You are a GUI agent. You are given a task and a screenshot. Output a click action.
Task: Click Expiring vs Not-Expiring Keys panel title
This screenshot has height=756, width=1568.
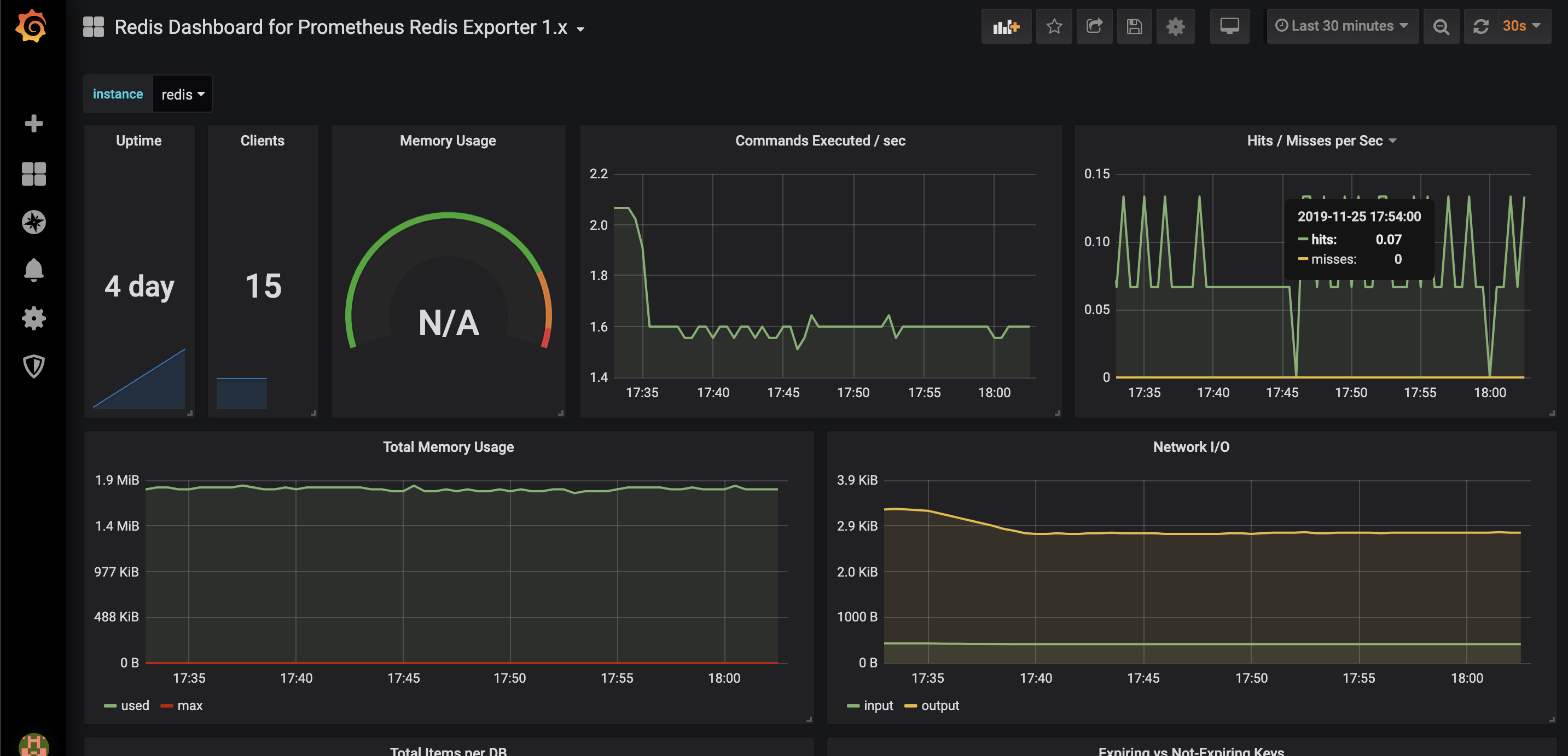[x=1191, y=751]
